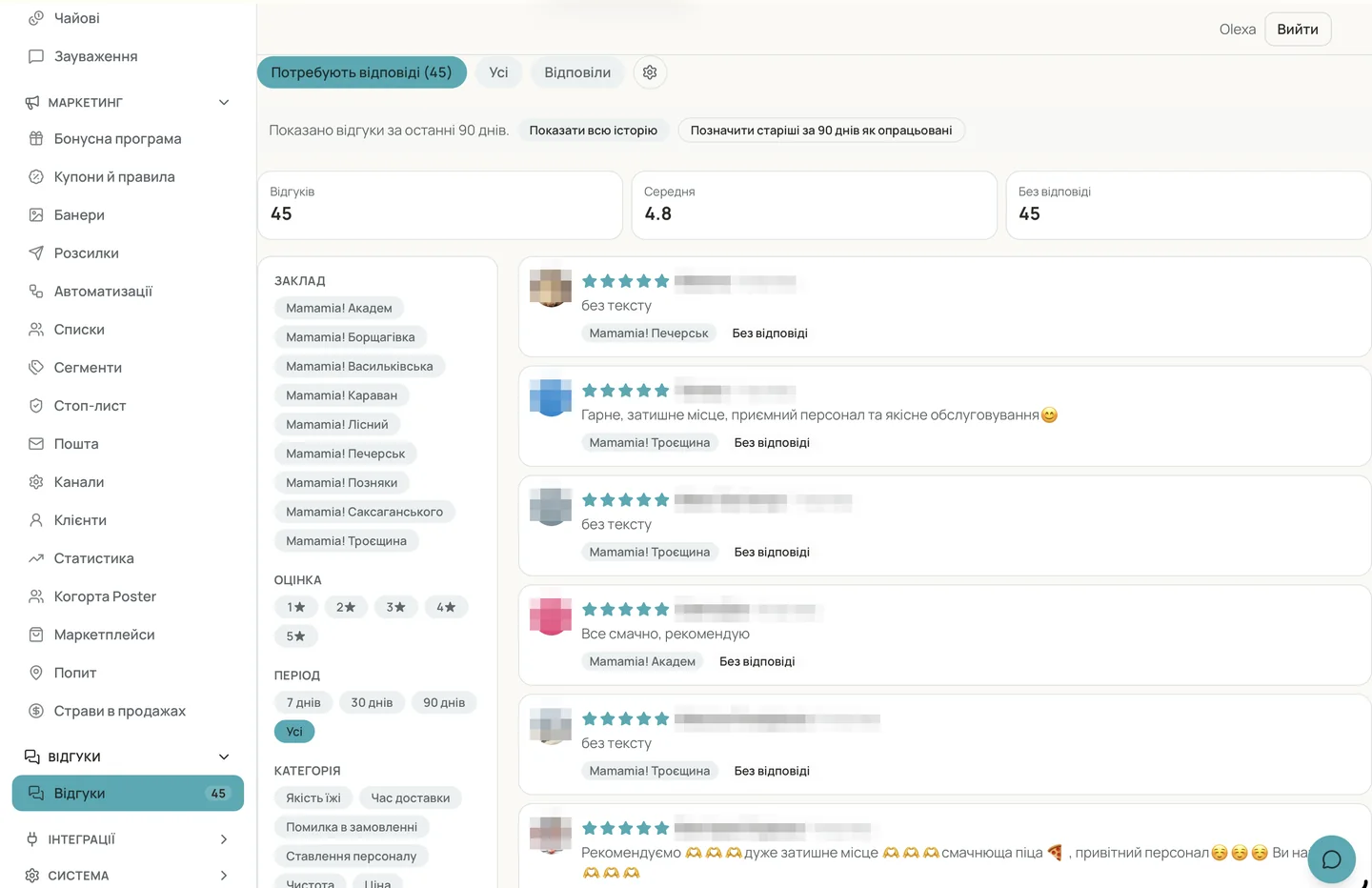Click the Зауваження speech bubble icon

point(36,56)
